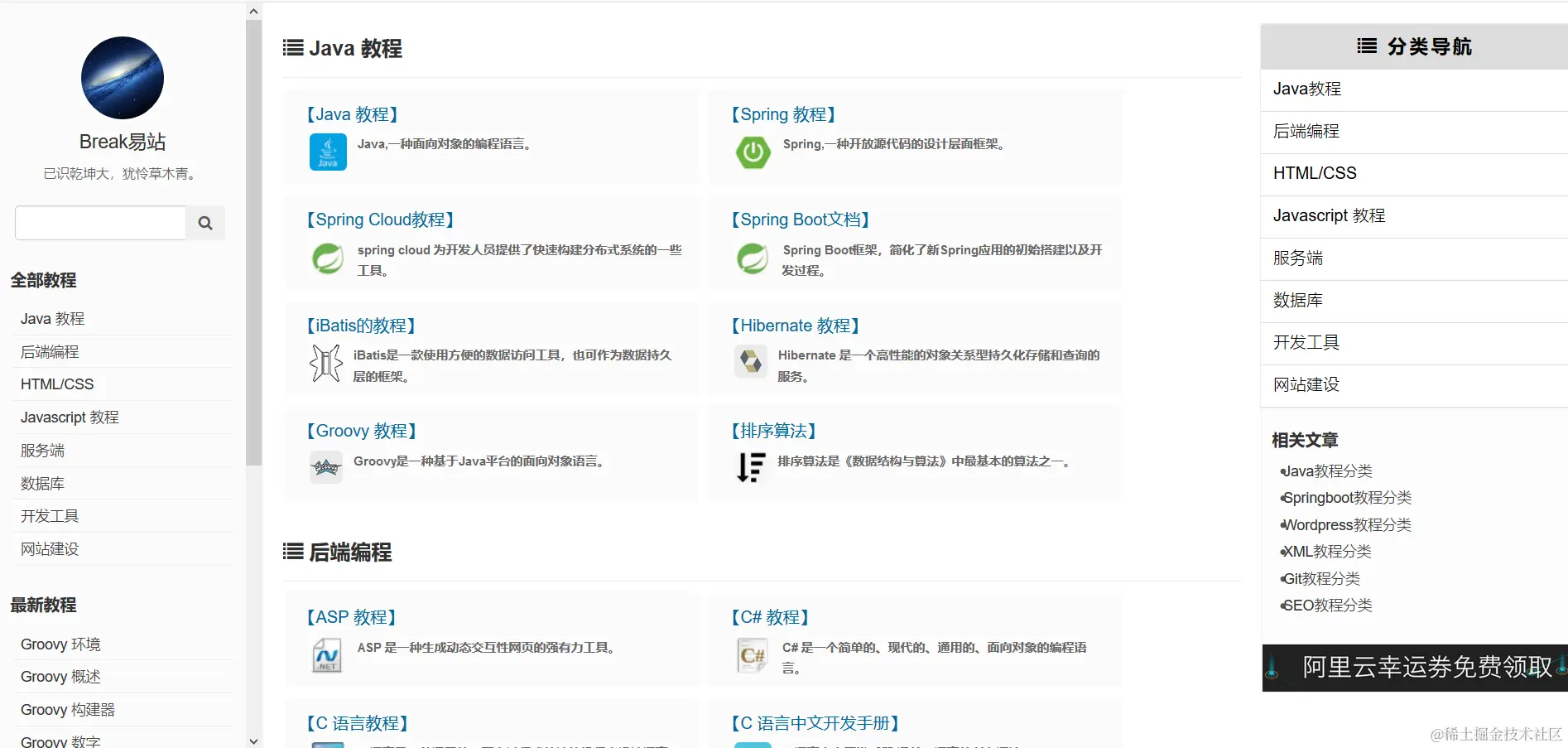Click the Break易站 site name
Image resolution: width=1568 pixels, height=748 pixels.
pos(123,142)
